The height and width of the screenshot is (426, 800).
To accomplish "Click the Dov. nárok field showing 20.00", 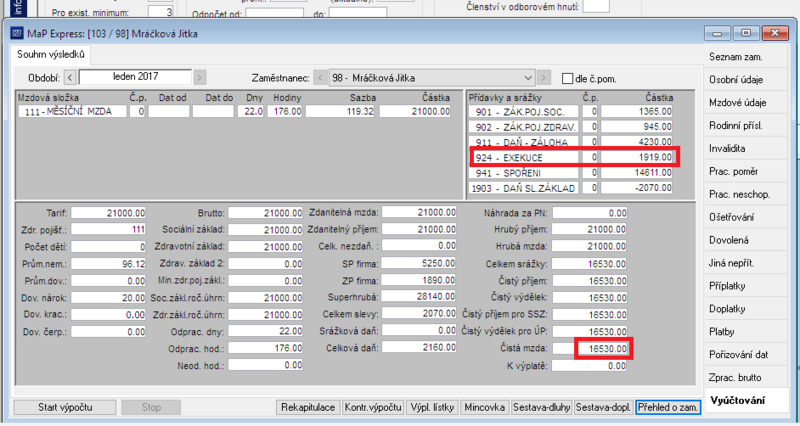I will (x=108, y=297).
